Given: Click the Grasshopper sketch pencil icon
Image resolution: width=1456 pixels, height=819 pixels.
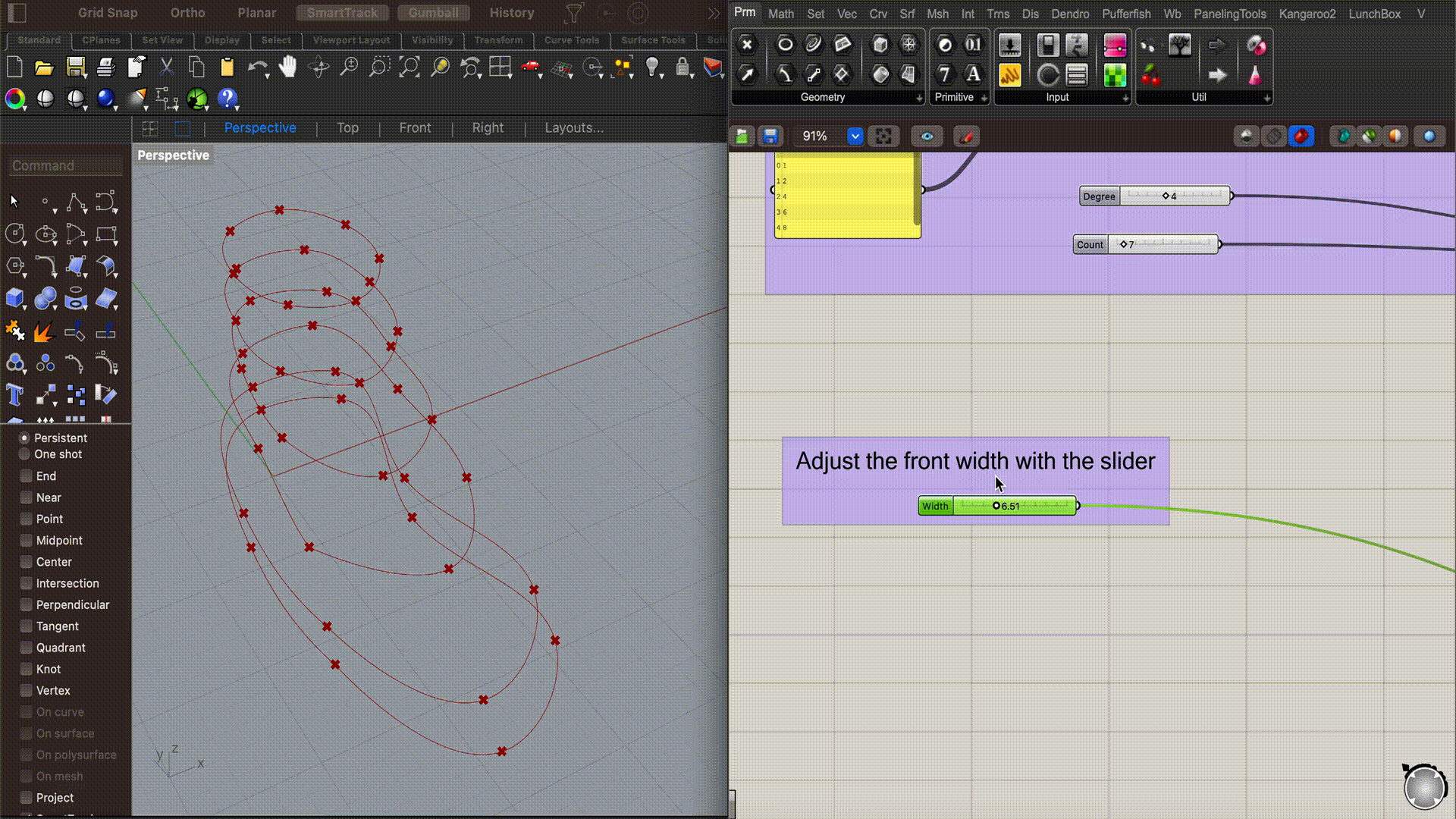Looking at the screenshot, I should [965, 136].
